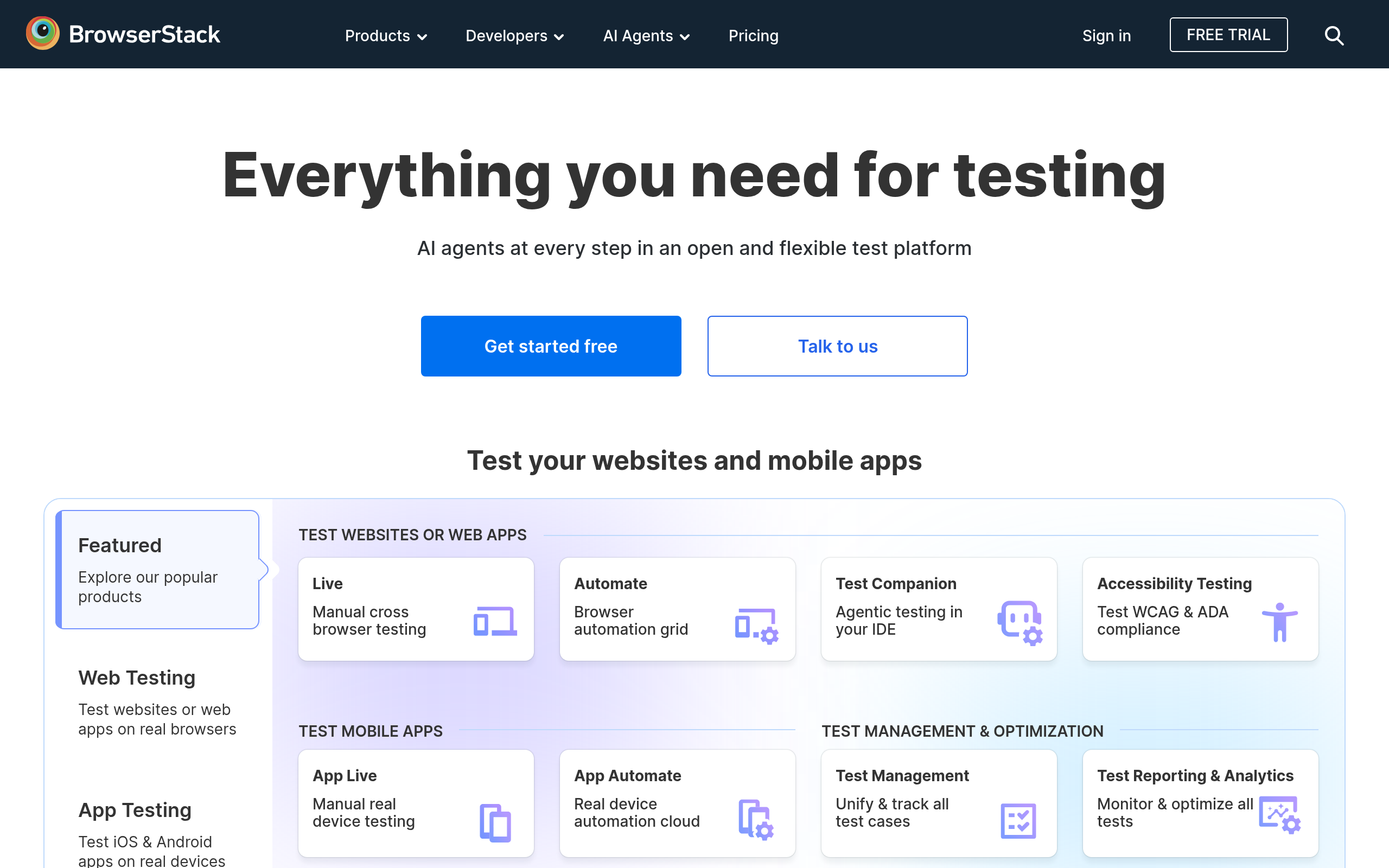Open the Accessibility Testing card title
Image resolution: width=1389 pixels, height=868 pixels.
(1174, 583)
